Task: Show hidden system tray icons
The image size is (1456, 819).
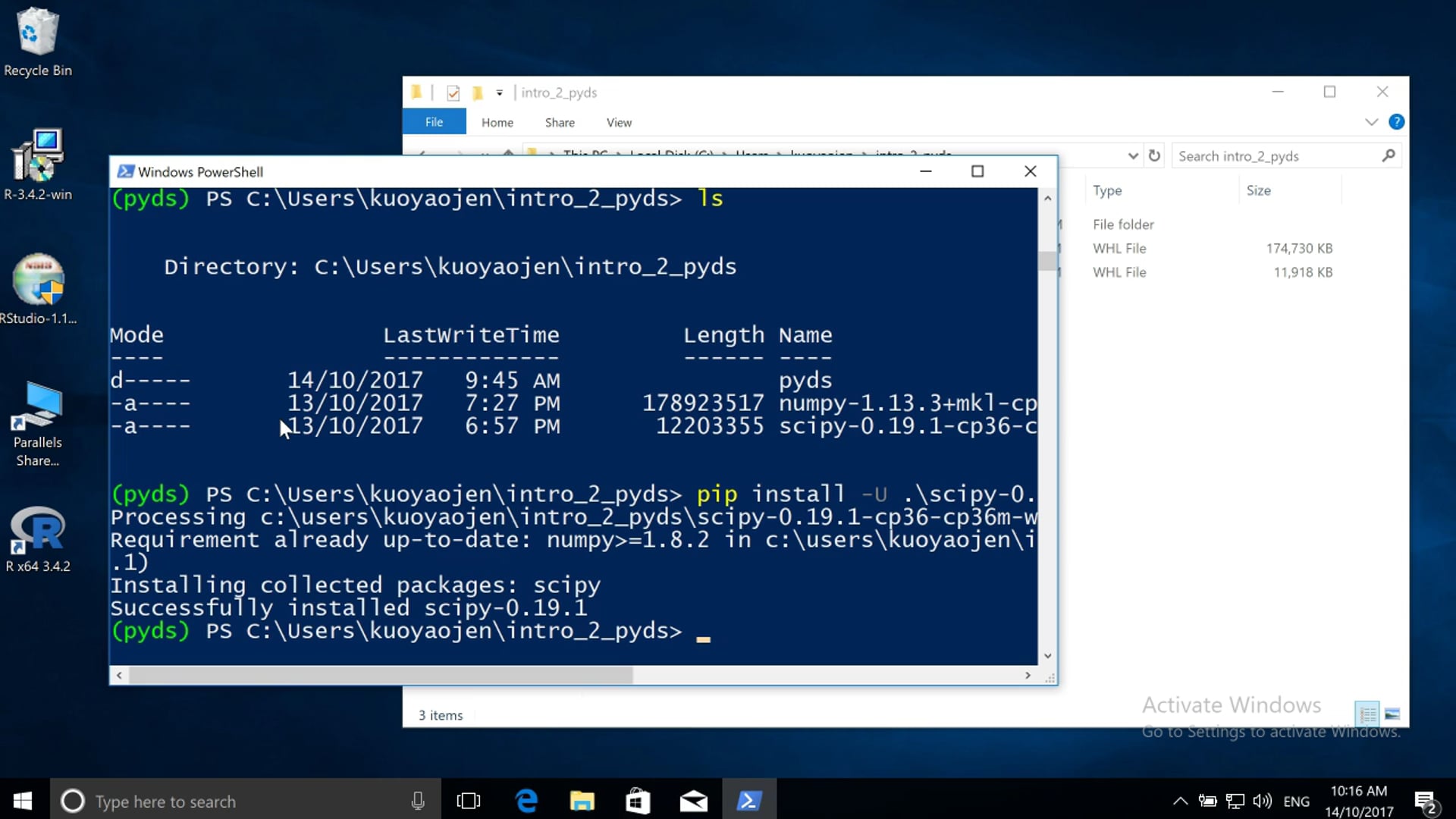Action: tap(1180, 801)
